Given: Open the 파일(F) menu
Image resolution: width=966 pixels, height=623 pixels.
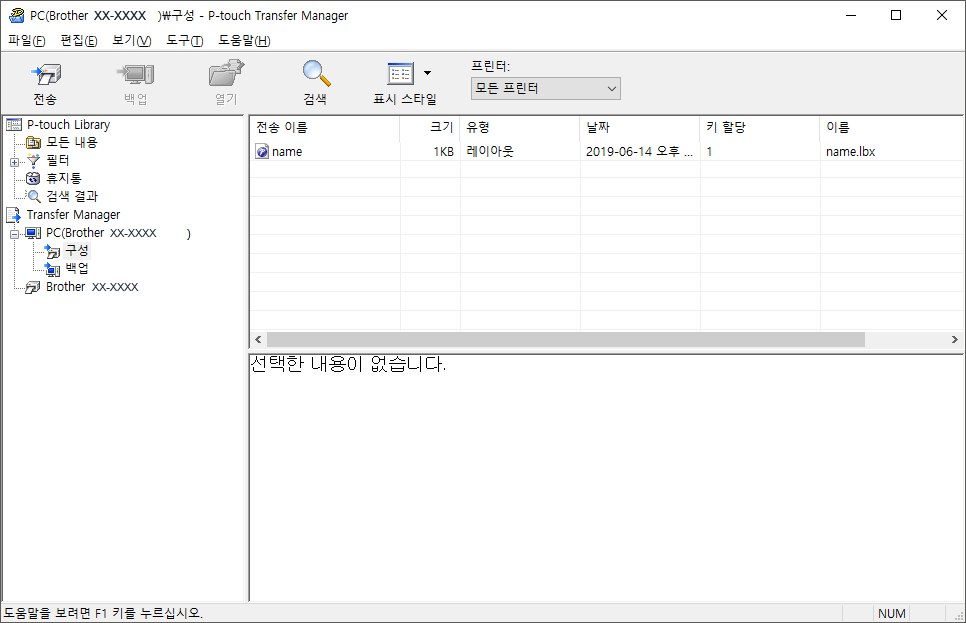Looking at the screenshot, I should (26, 41).
